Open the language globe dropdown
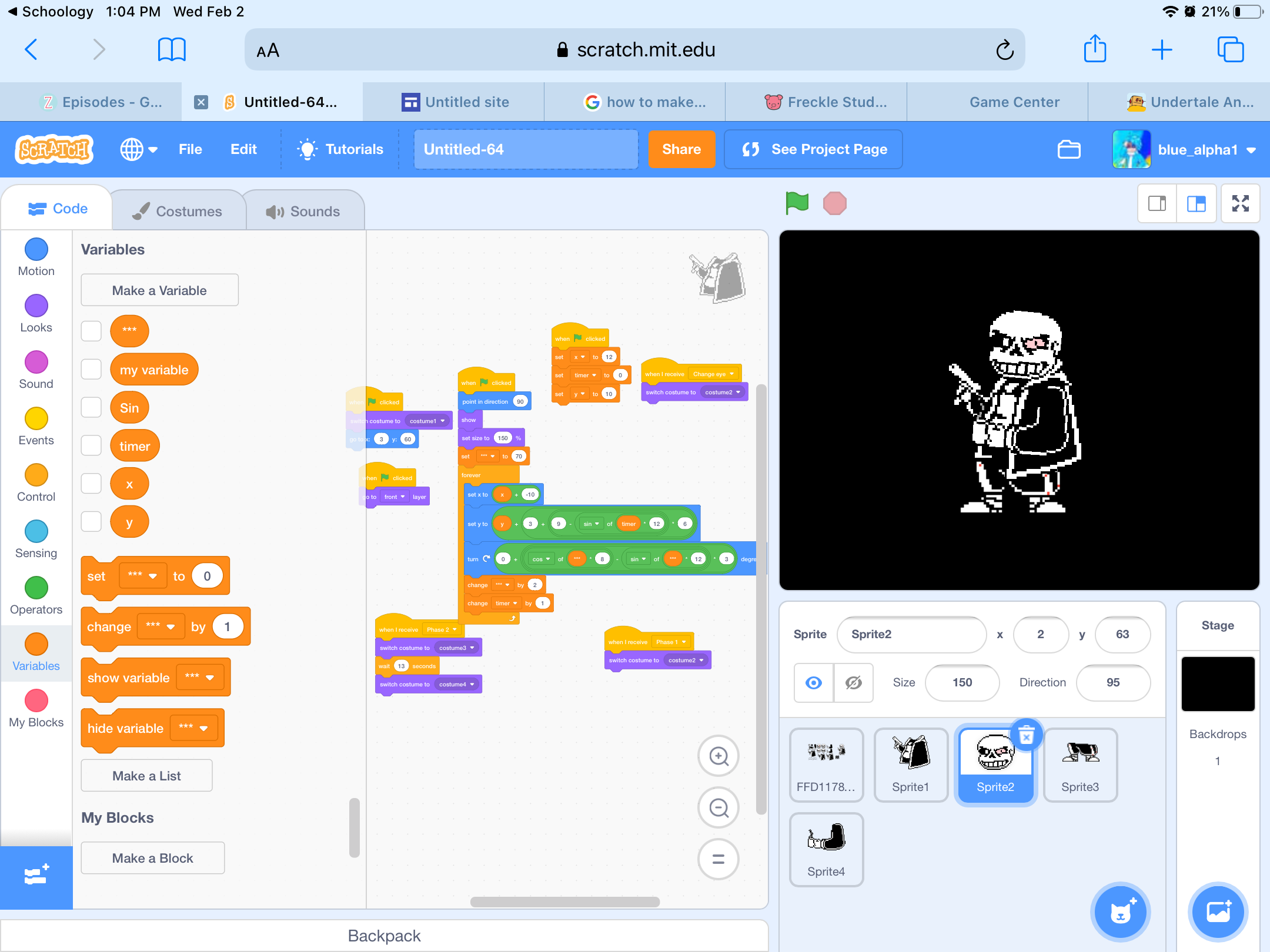1270x952 pixels. tap(138, 149)
